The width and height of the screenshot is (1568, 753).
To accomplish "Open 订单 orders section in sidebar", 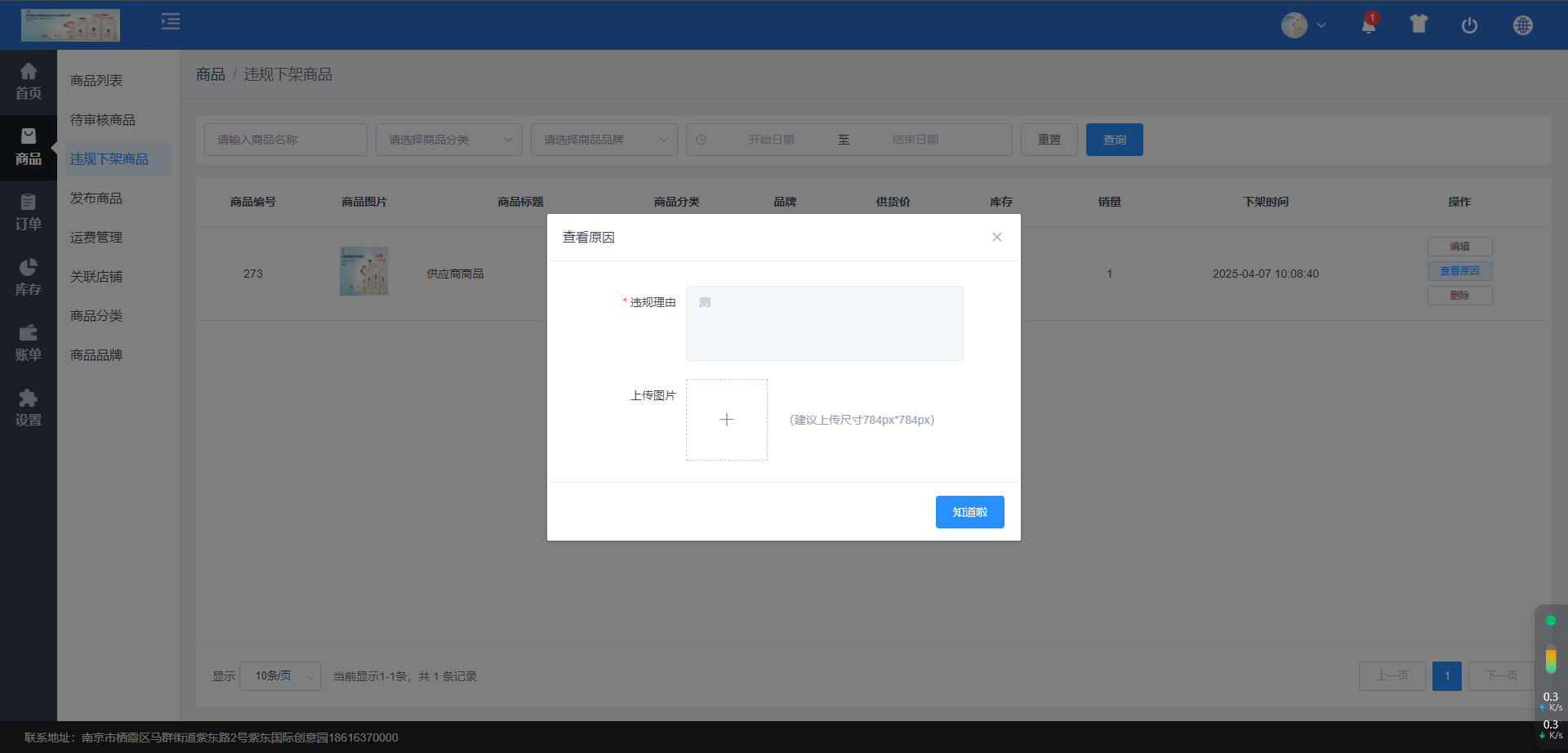I will (x=28, y=212).
